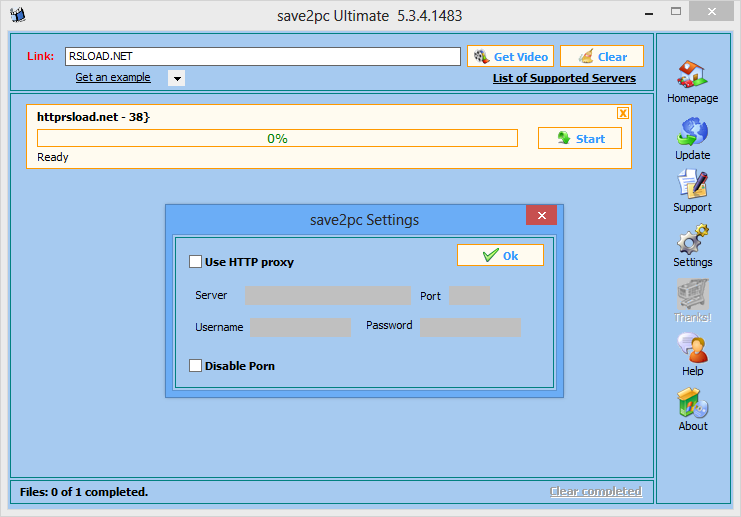Click the Clear completed link
Screen dimensions: 741x517
point(596,491)
